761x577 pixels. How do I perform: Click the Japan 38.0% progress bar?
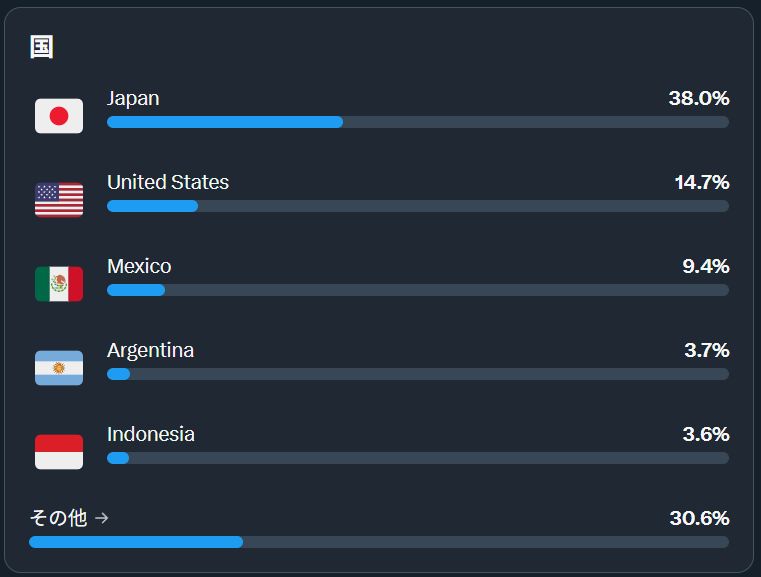pyautogui.click(x=417, y=122)
